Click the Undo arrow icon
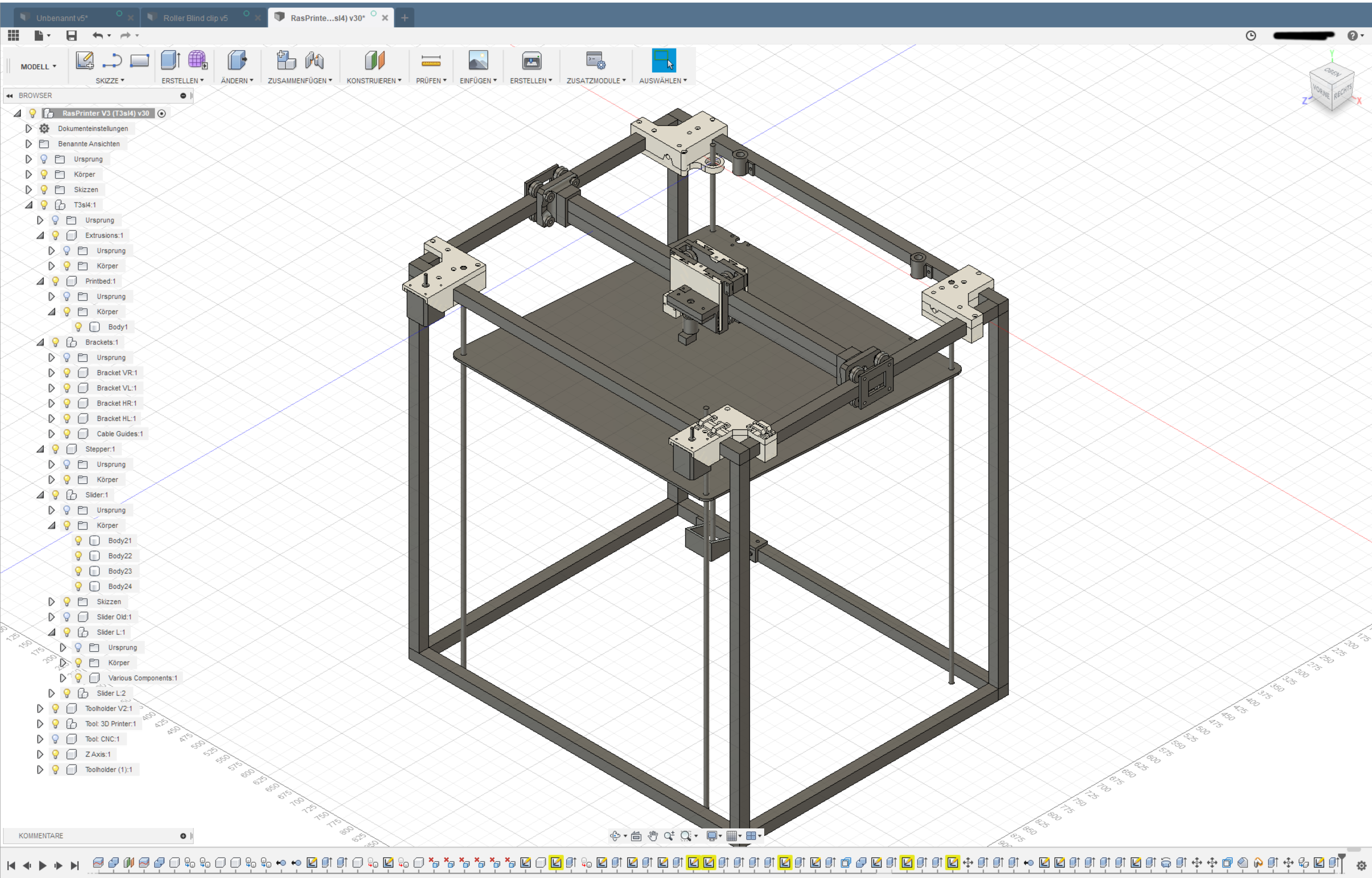The image size is (1372, 878). point(98,35)
